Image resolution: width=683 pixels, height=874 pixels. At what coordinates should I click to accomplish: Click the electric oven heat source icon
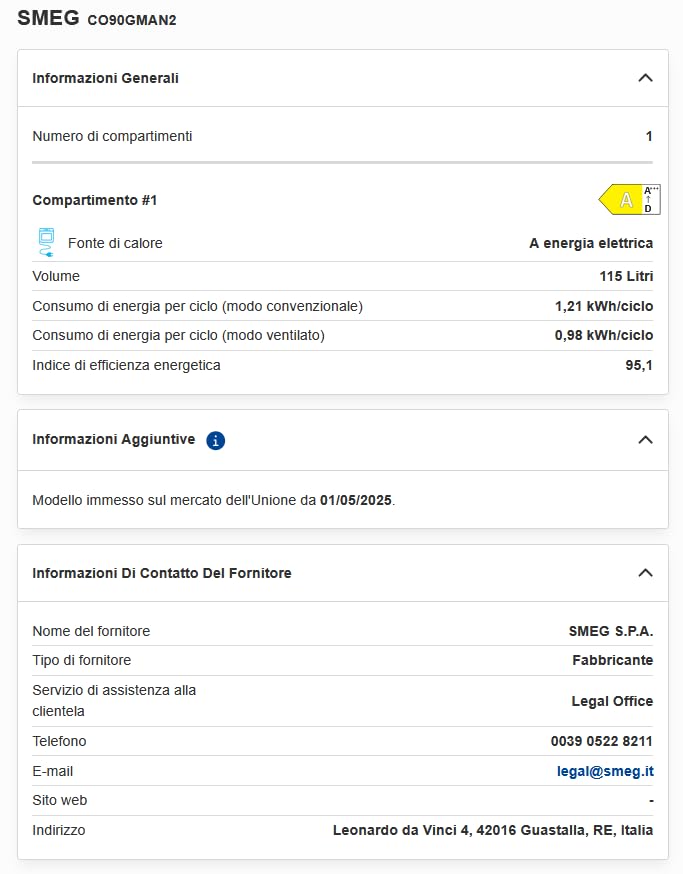[46, 242]
